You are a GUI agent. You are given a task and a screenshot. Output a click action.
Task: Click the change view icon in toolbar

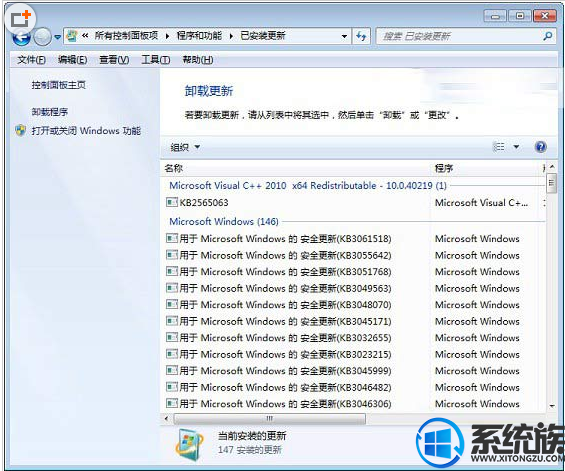point(499,147)
